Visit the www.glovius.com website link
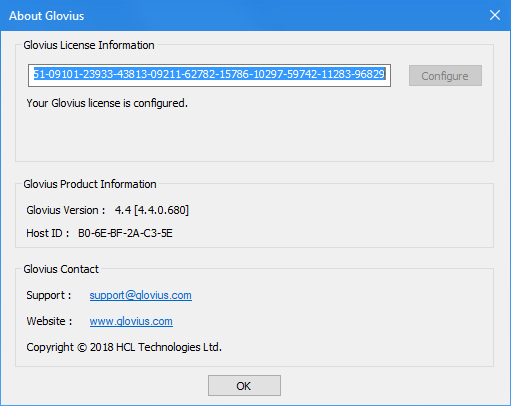Image resolution: width=511 pixels, height=406 pixels. 131,321
